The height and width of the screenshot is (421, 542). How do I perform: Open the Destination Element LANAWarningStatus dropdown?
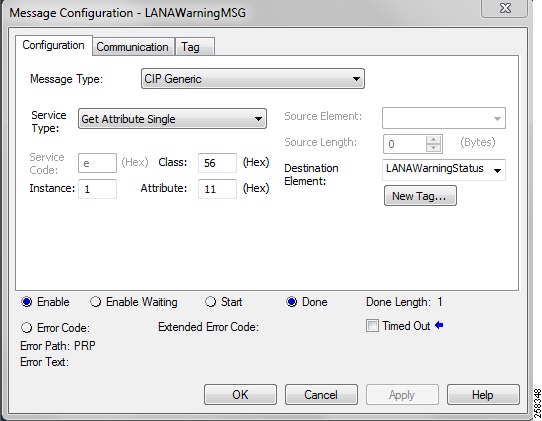coord(444,169)
